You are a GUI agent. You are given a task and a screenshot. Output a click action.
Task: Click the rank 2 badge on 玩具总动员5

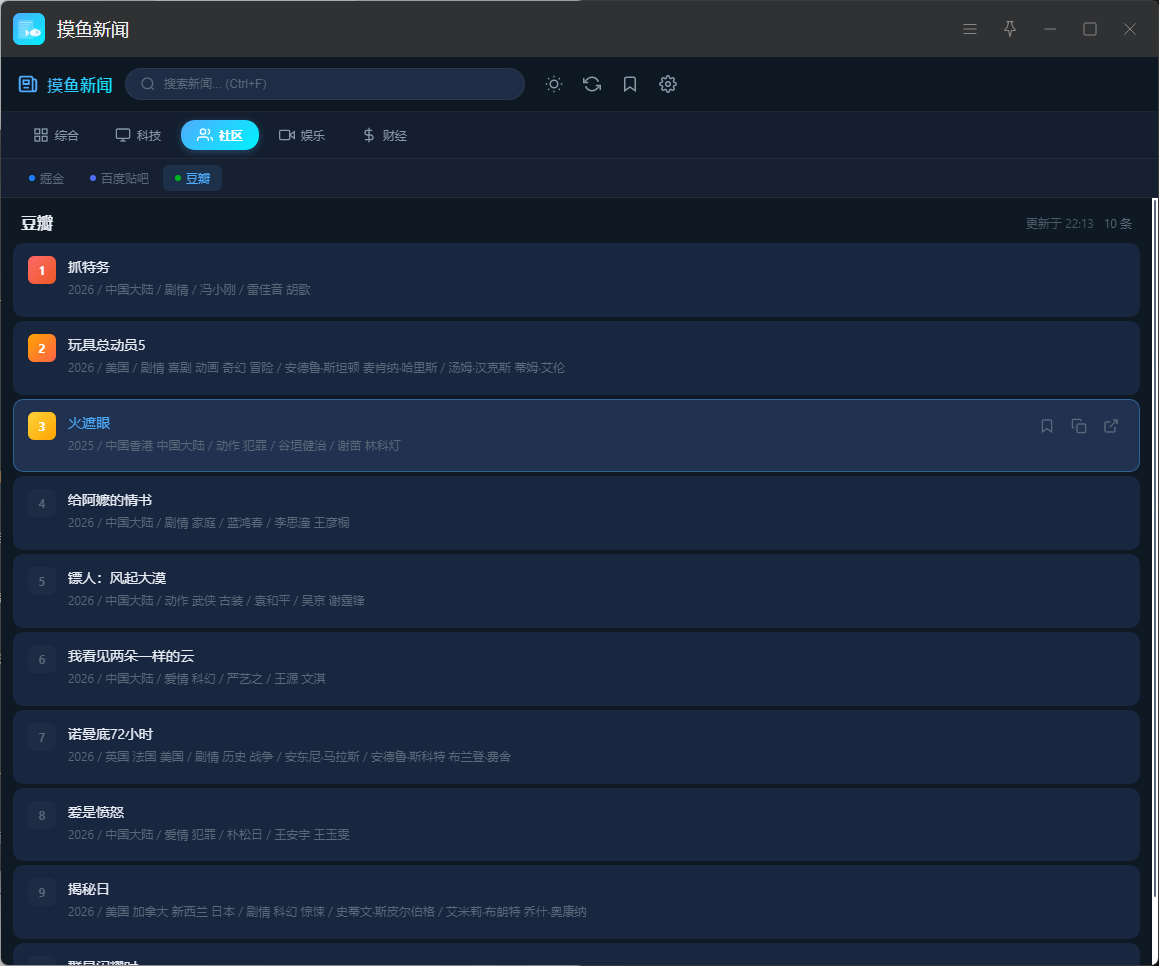tap(42, 348)
